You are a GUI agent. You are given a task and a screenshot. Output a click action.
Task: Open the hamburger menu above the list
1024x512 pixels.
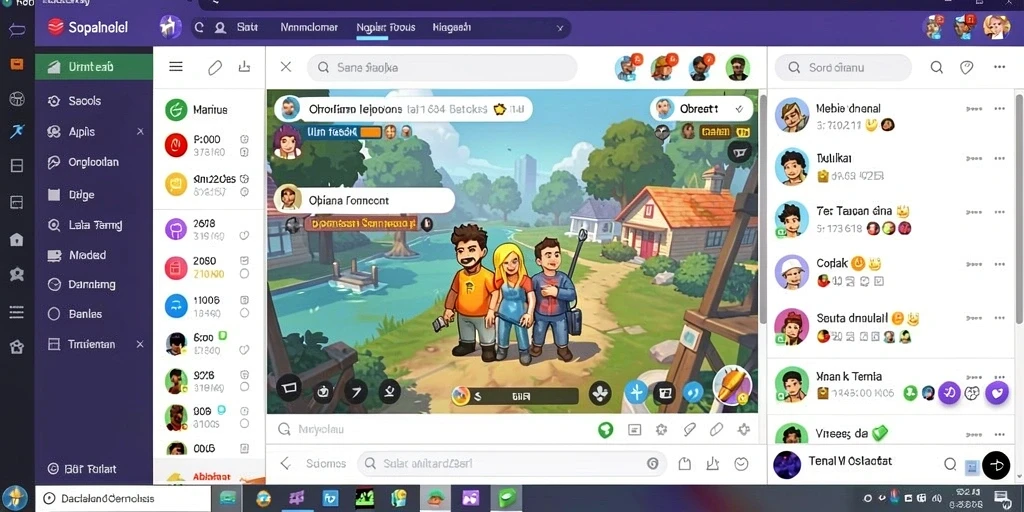(176, 67)
